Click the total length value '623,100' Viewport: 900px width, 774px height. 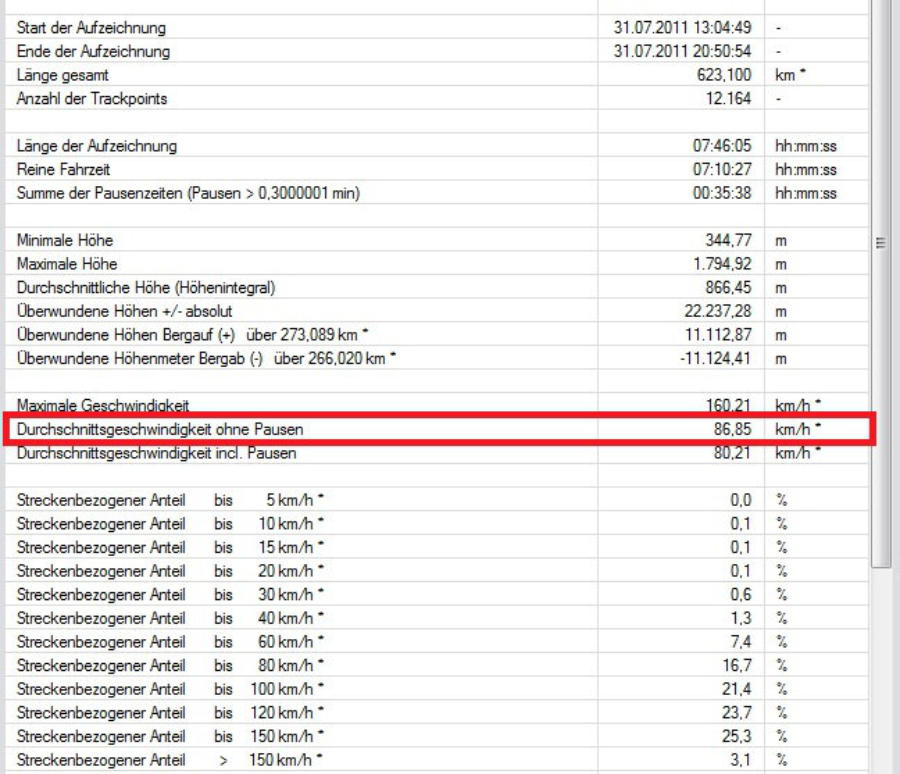tap(724, 75)
